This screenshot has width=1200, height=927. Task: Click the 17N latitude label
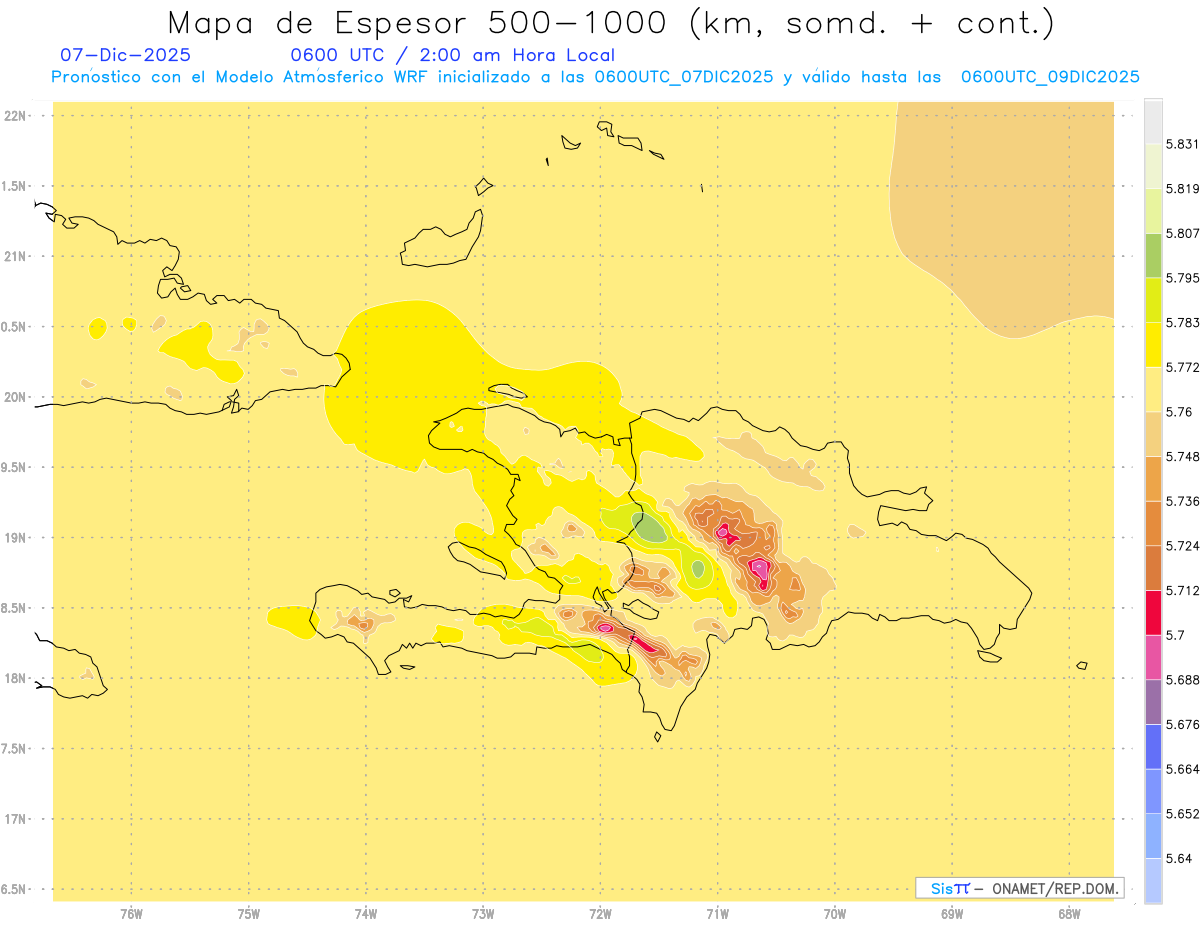click(17, 819)
